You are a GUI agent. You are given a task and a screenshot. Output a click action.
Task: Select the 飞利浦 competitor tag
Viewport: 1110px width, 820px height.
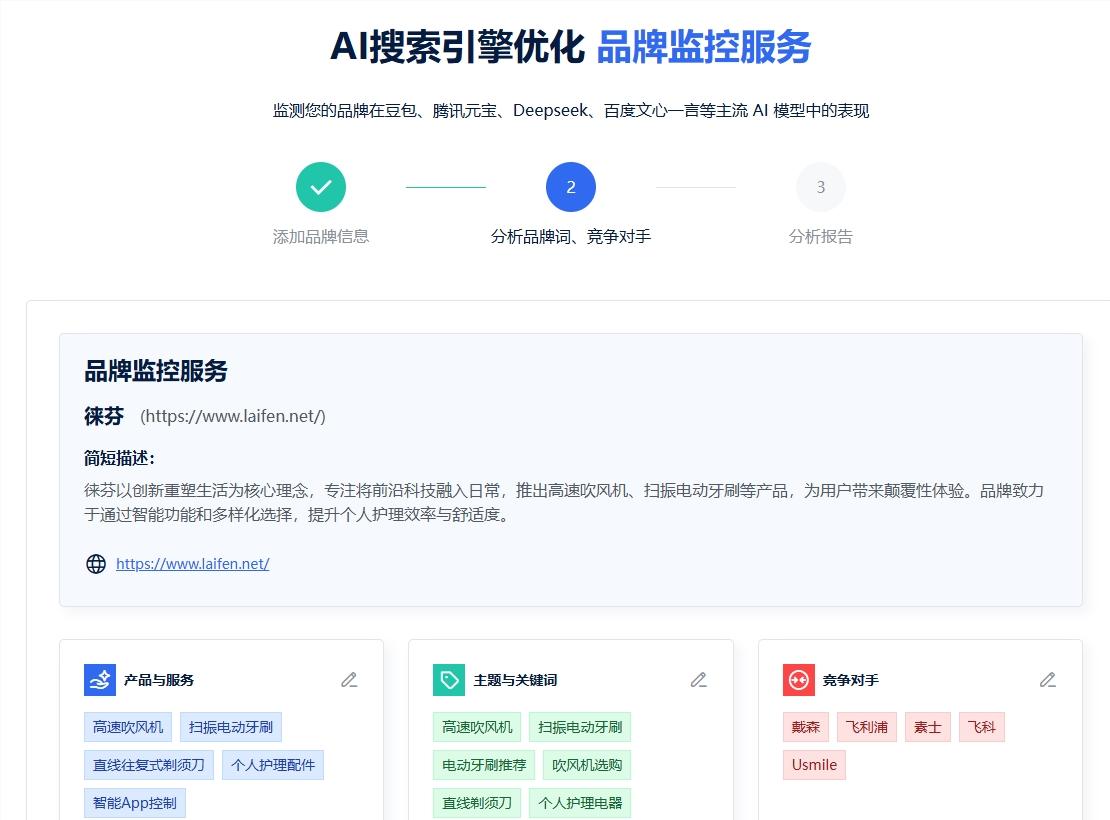[x=866, y=727]
